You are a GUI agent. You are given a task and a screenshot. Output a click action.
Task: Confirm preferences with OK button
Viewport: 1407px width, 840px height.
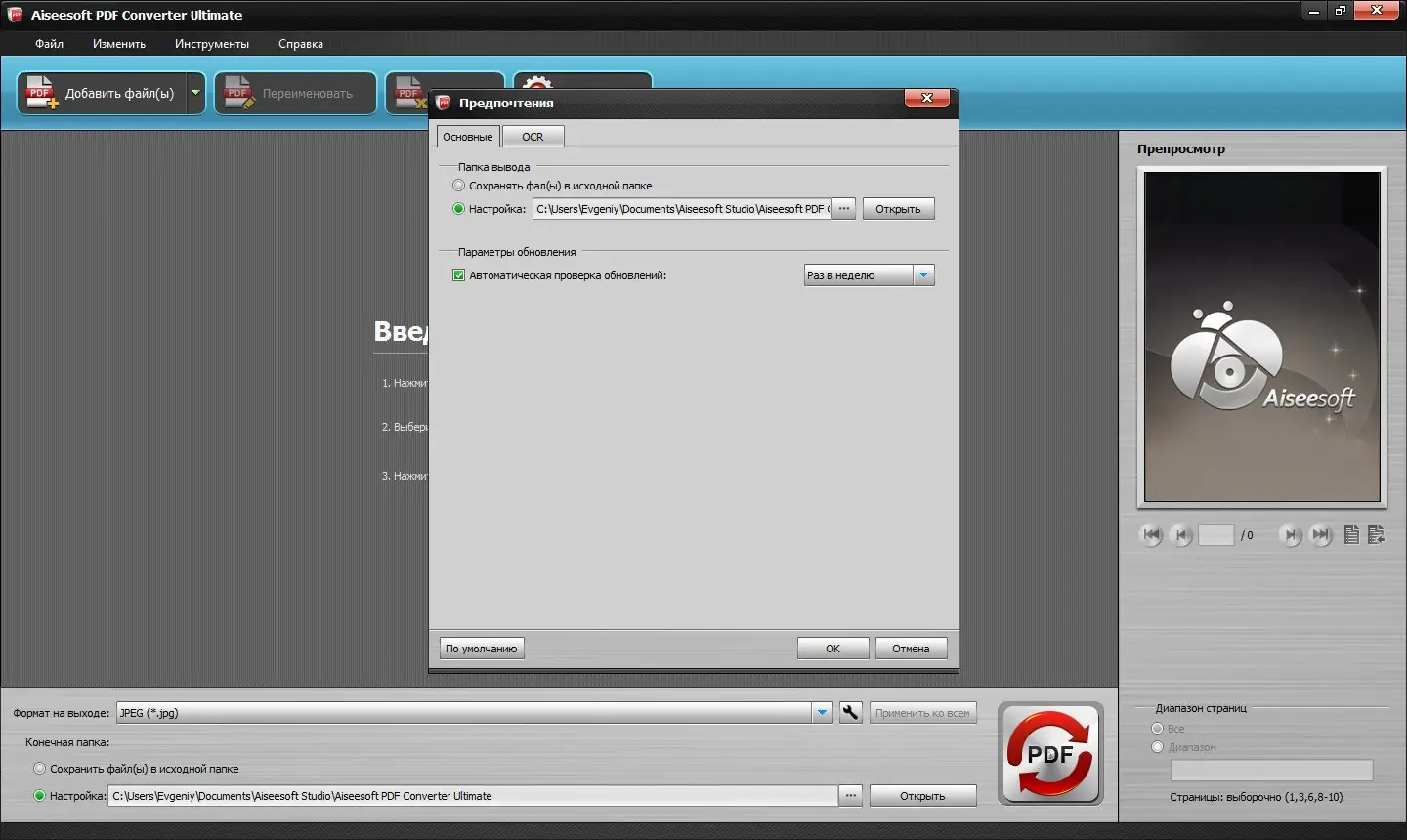pyautogui.click(x=832, y=649)
